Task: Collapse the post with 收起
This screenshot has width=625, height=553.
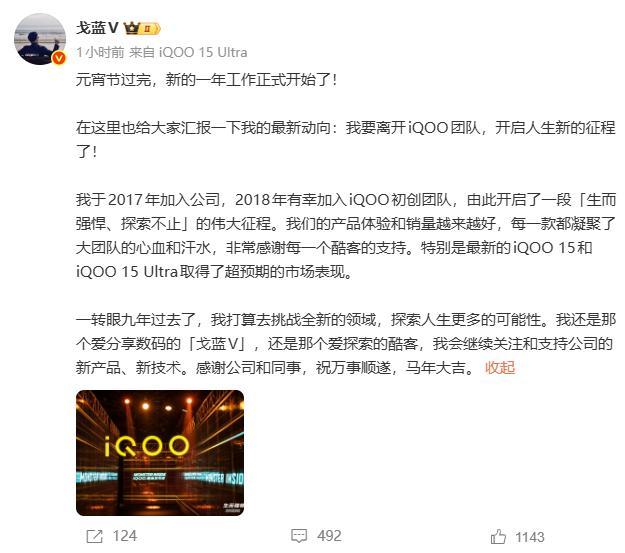Action: [500, 367]
